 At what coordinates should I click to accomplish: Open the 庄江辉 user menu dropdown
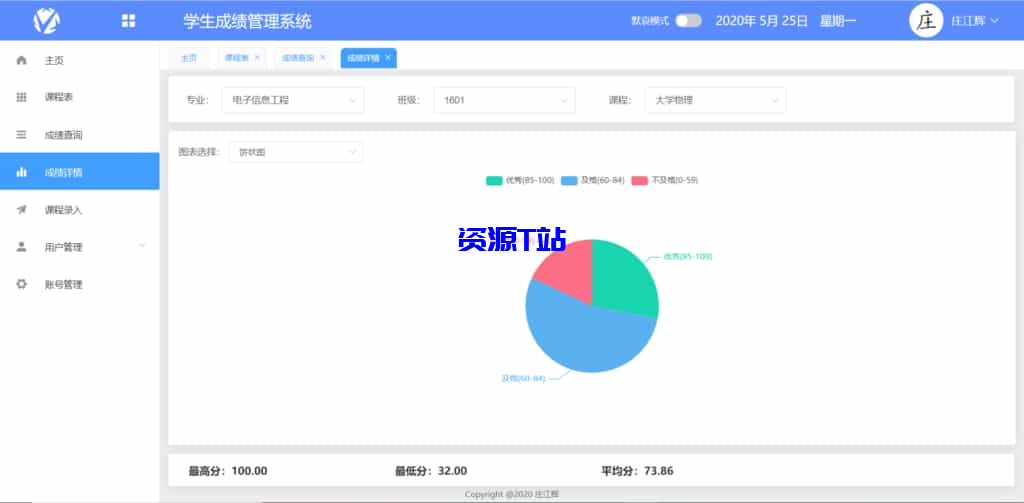(x=974, y=21)
